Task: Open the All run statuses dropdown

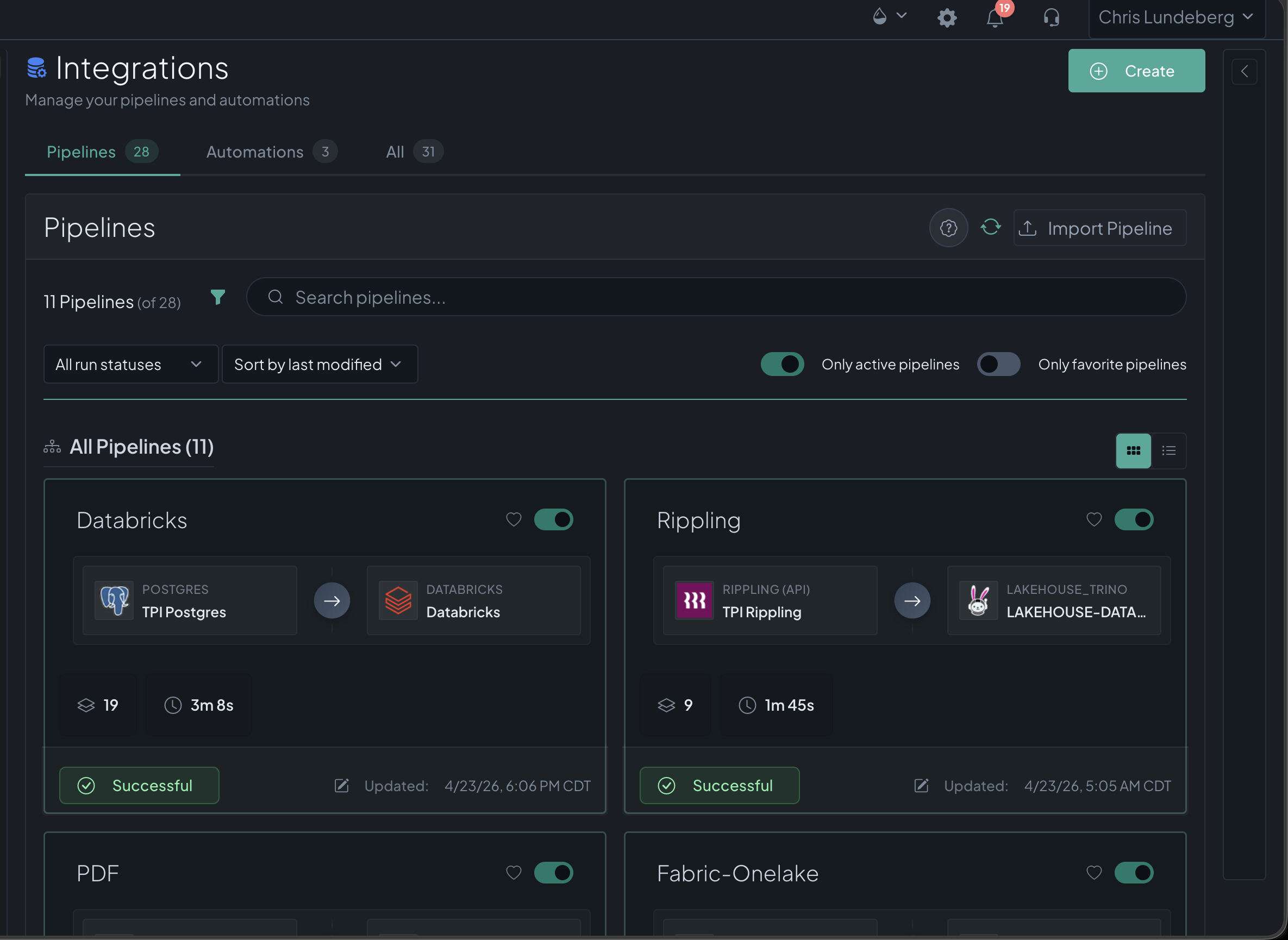Action: point(131,364)
